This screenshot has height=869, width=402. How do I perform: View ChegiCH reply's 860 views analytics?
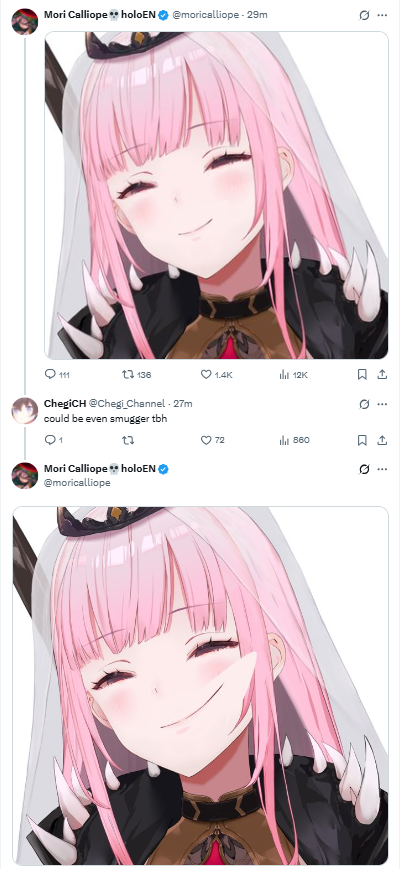[294, 440]
